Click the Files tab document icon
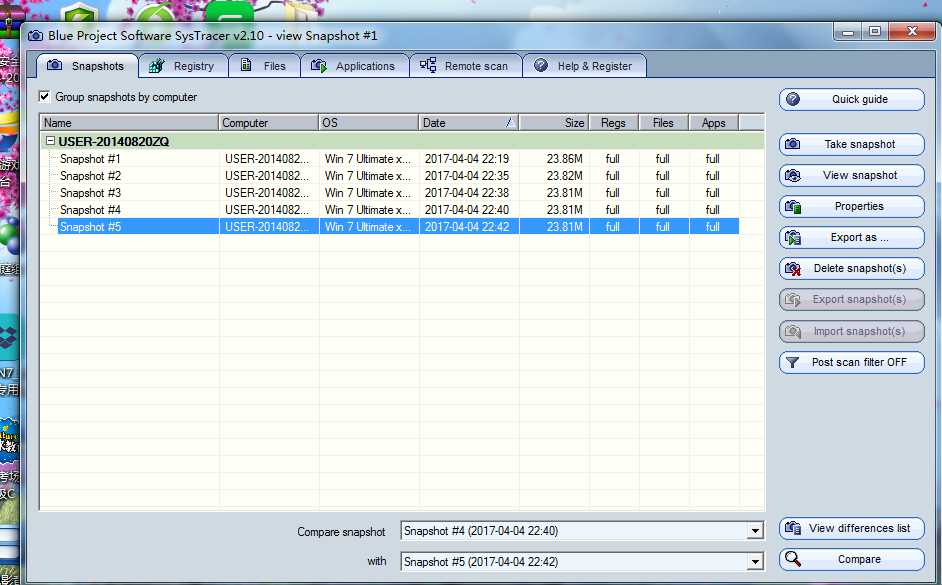Viewport: 942px width, 585px height. 246,65
